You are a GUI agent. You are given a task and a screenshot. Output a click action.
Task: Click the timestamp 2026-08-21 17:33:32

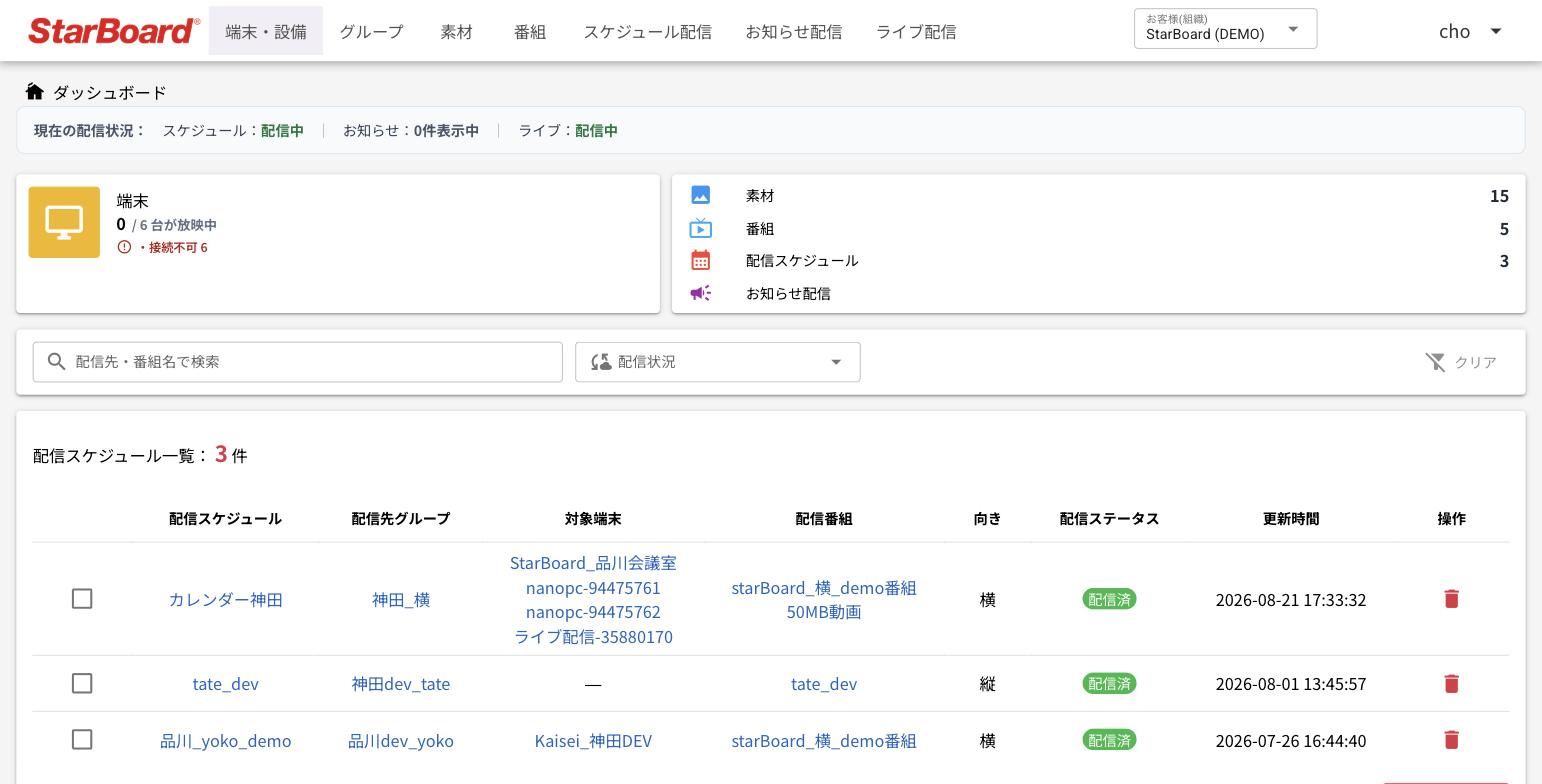[x=1291, y=599]
